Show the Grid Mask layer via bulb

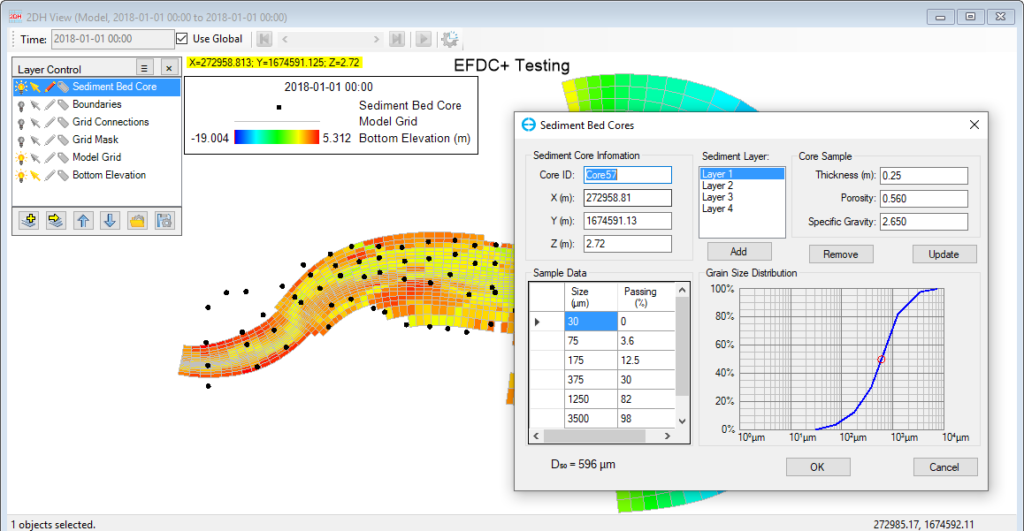pyautogui.click(x=20, y=140)
